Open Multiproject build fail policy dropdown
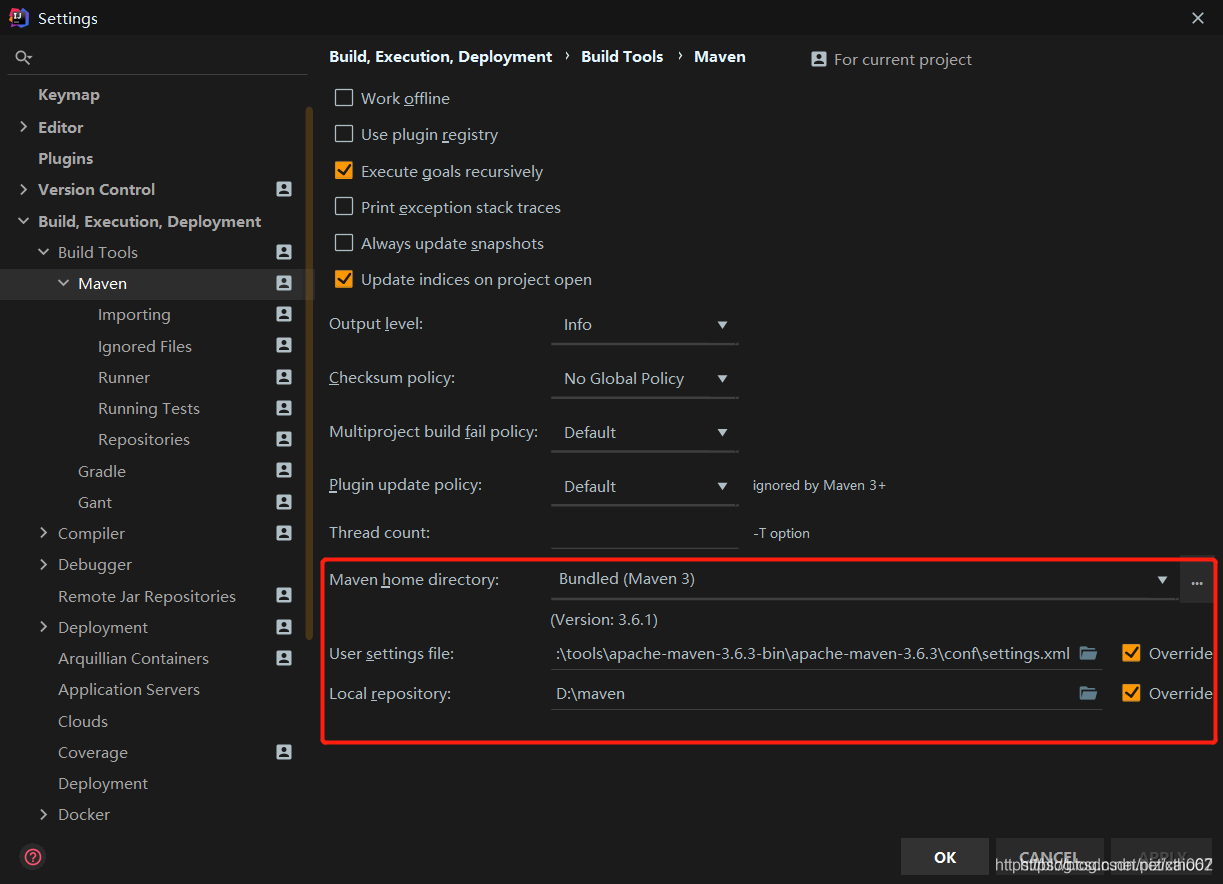 (x=644, y=433)
